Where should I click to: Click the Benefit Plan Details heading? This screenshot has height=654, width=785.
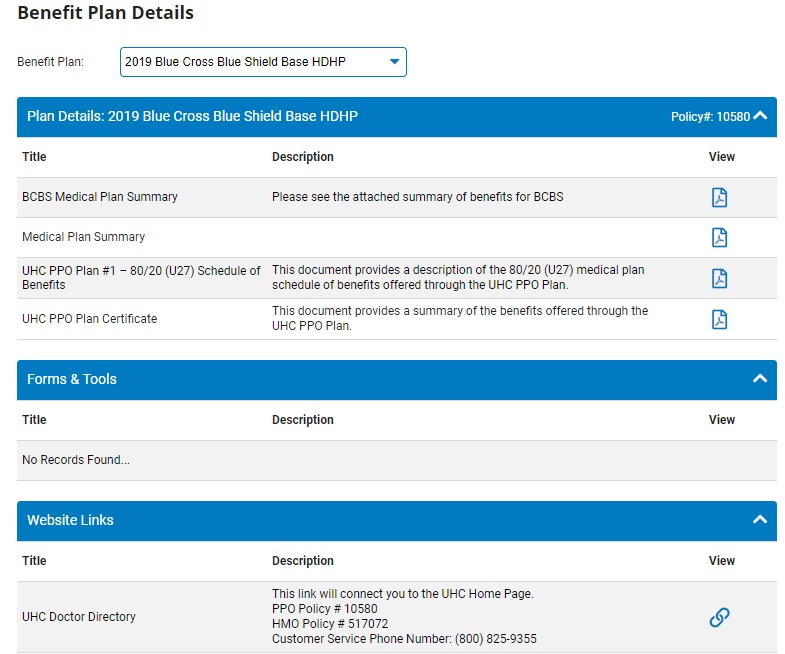[x=106, y=13]
